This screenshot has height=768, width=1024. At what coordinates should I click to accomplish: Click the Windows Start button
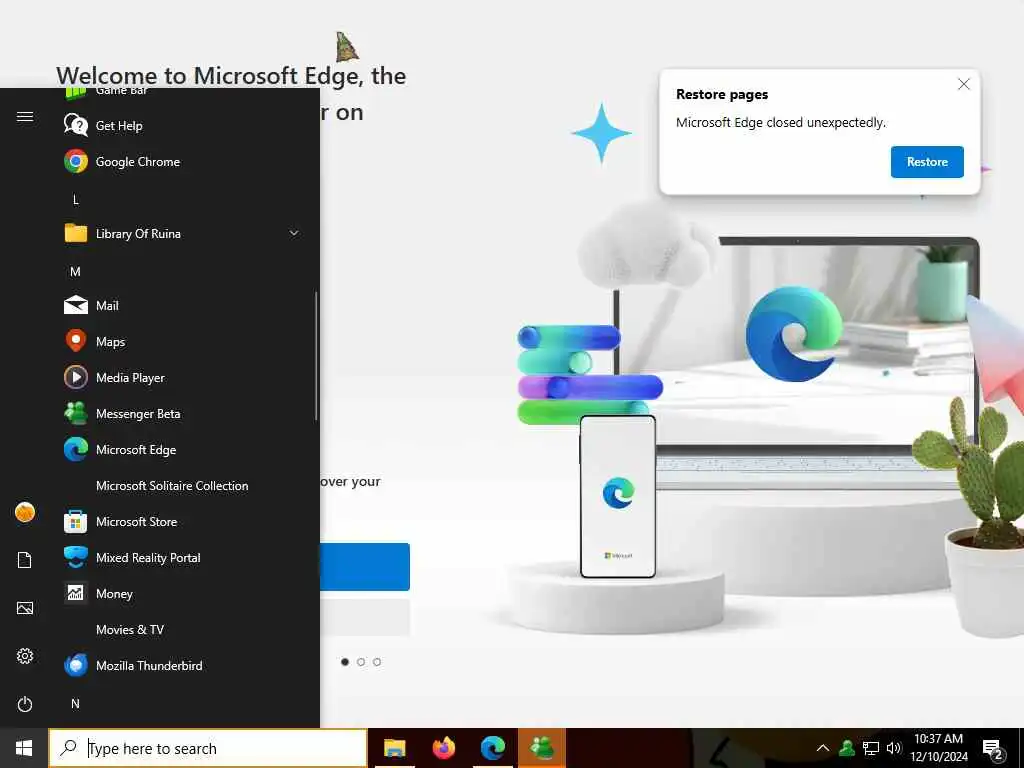(x=24, y=748)
